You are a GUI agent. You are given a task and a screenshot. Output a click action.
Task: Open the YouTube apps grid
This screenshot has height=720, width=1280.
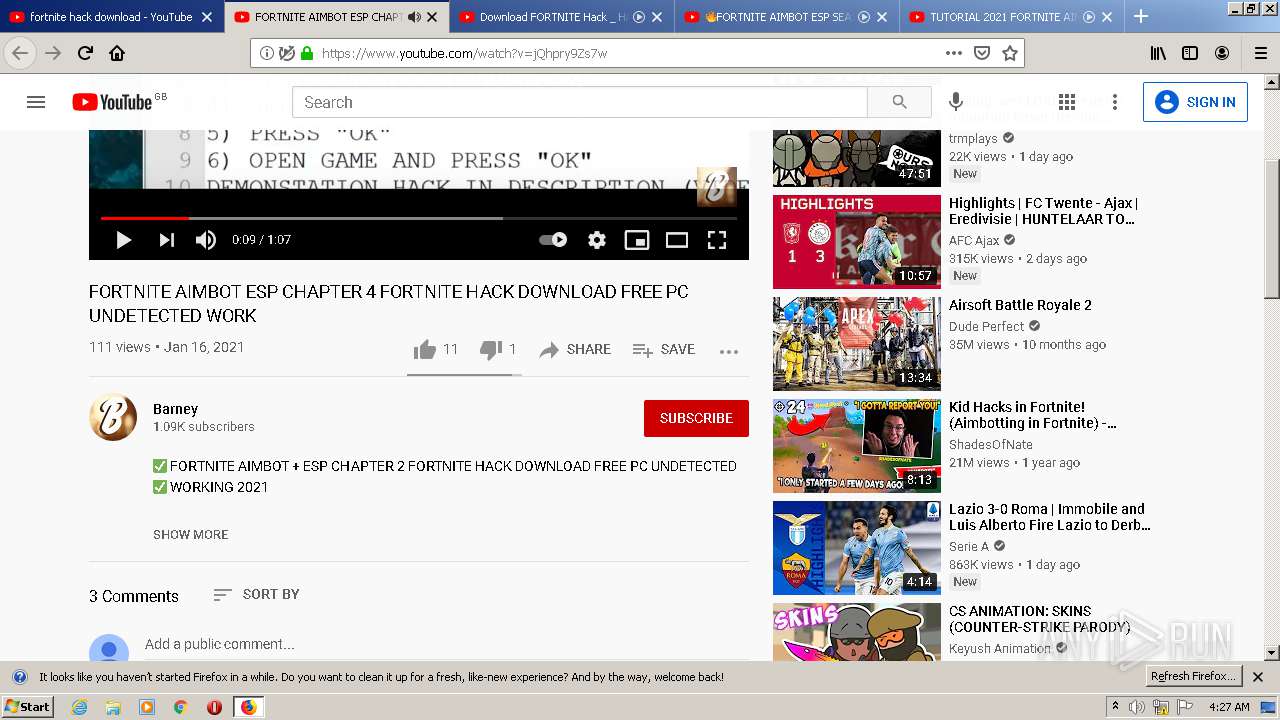pyautogui.click(x=1067, y=102)
